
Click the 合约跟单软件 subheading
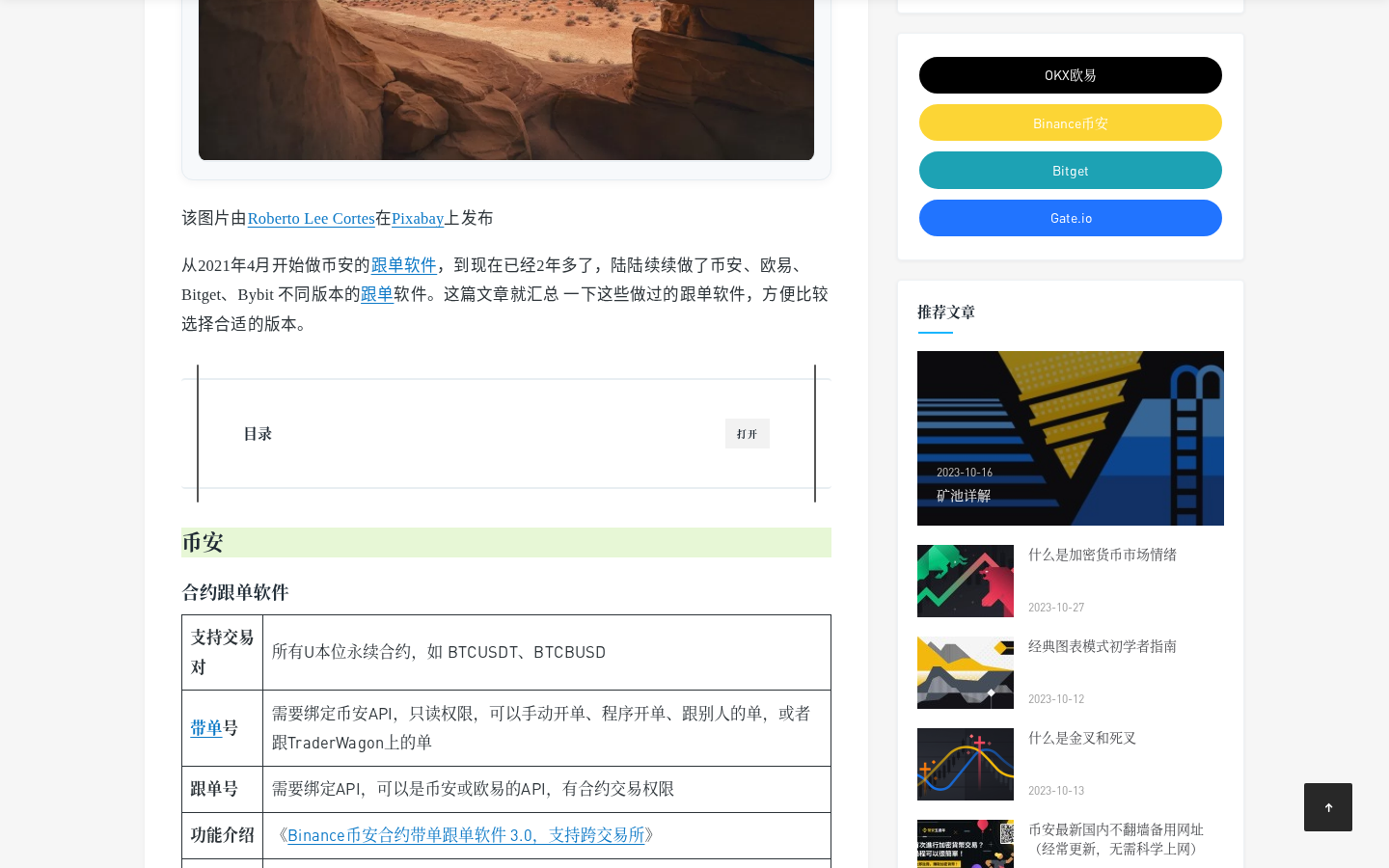[x=235, y=592]
